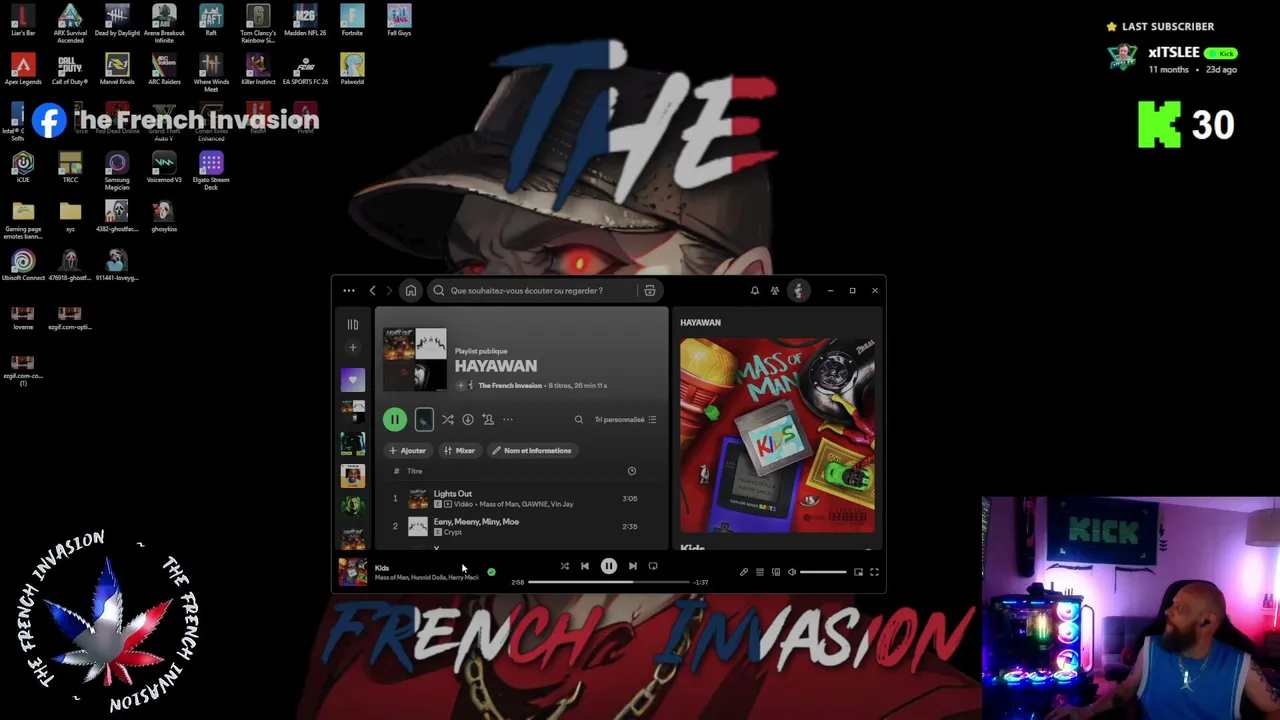Open the HAYAWAN playlist cover image
1280x720 pixels.
click(415, 360)
